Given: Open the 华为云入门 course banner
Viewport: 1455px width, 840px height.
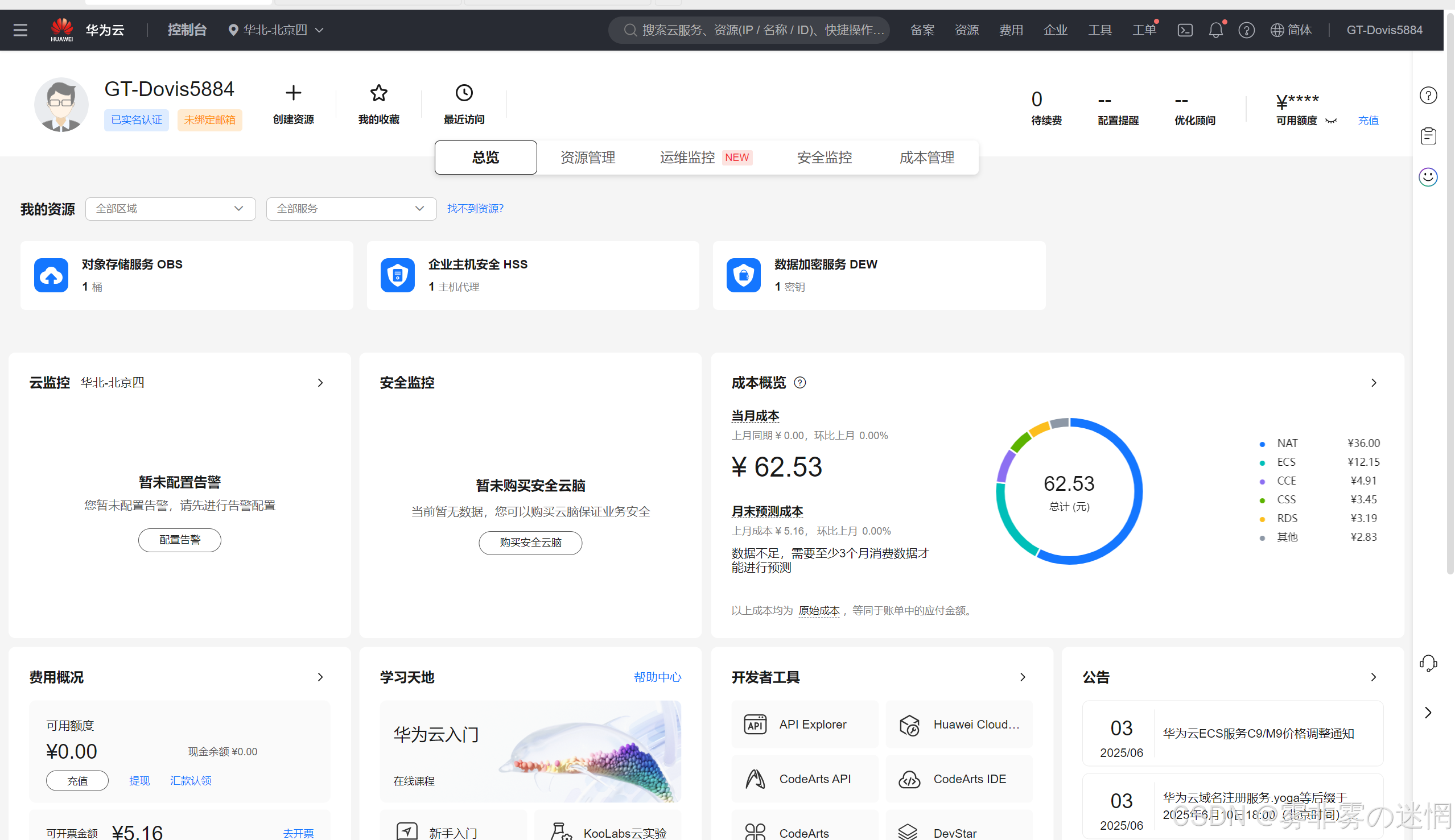Looking at the screenshot, I should click(x=530, y=752).
